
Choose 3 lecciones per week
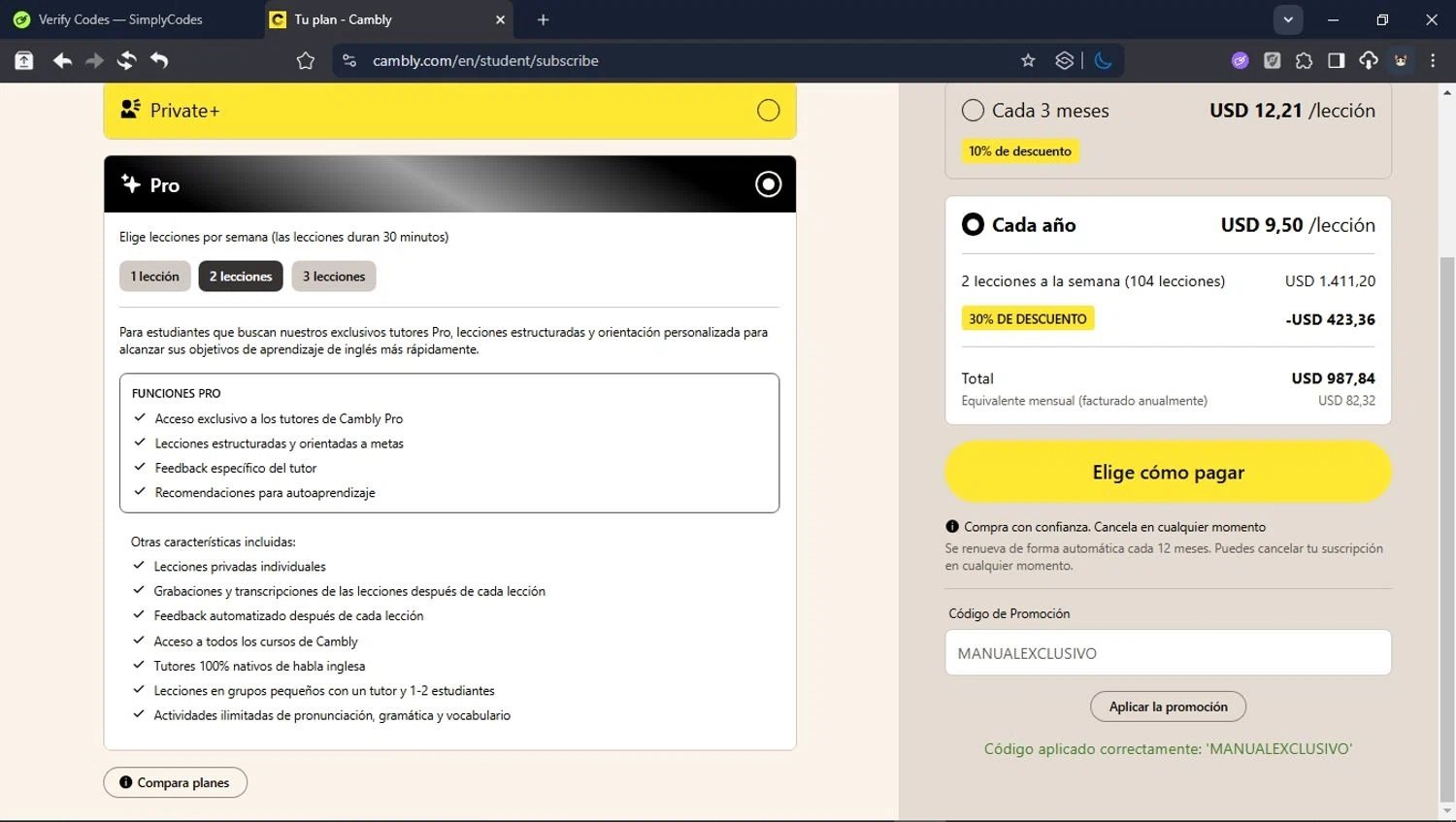pyautogui.click(x=334, y=277)
